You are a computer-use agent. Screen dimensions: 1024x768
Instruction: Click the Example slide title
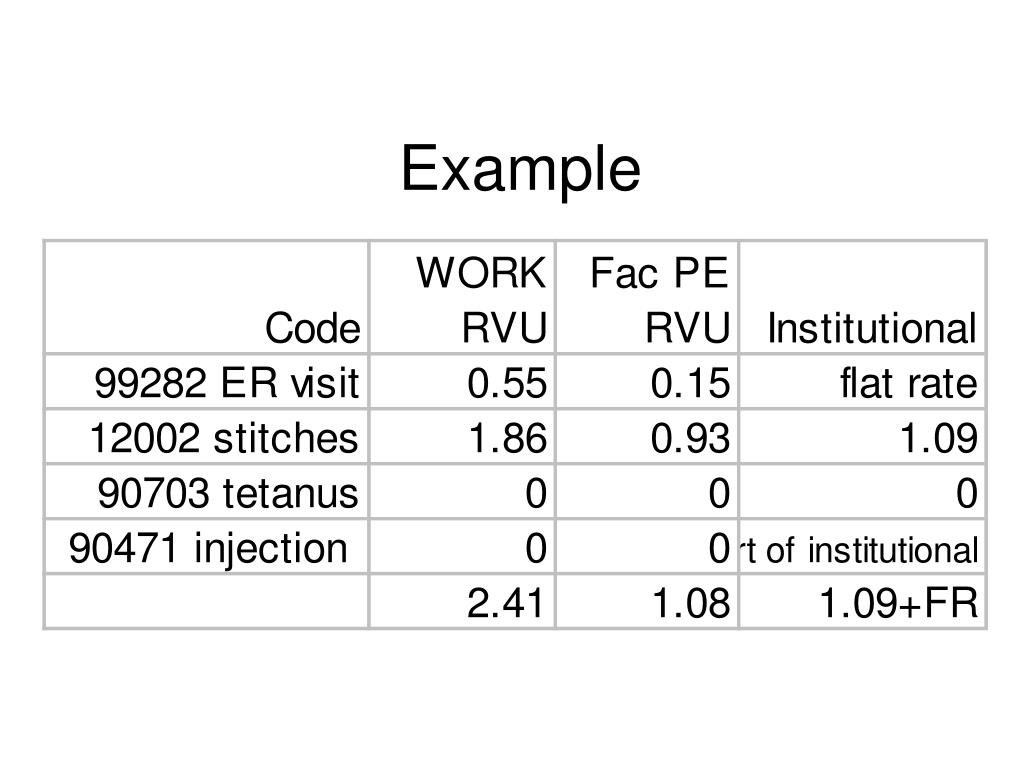(520, 168)
